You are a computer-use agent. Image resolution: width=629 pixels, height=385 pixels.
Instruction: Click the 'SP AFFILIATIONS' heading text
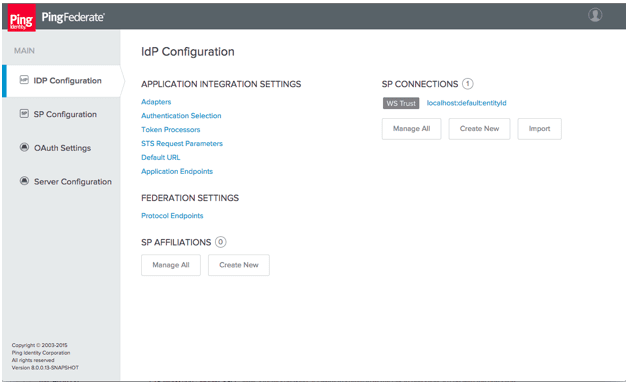point(176,242)
